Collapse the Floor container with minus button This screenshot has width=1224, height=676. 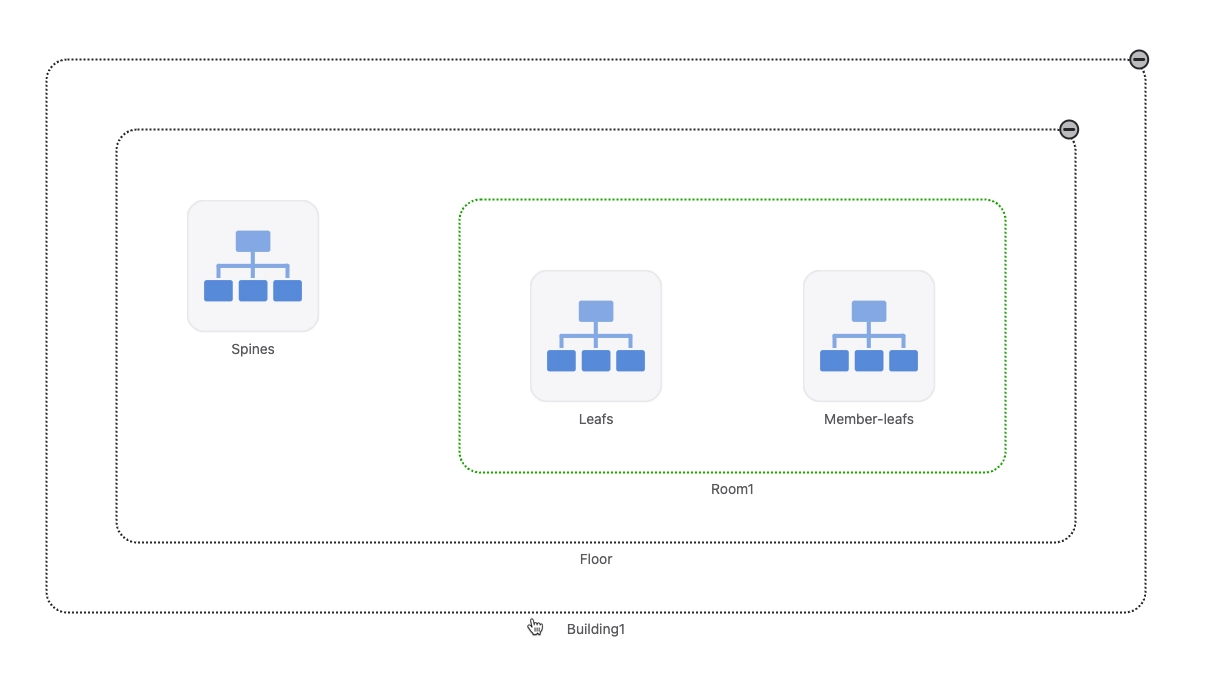[x=1069, y=130]
